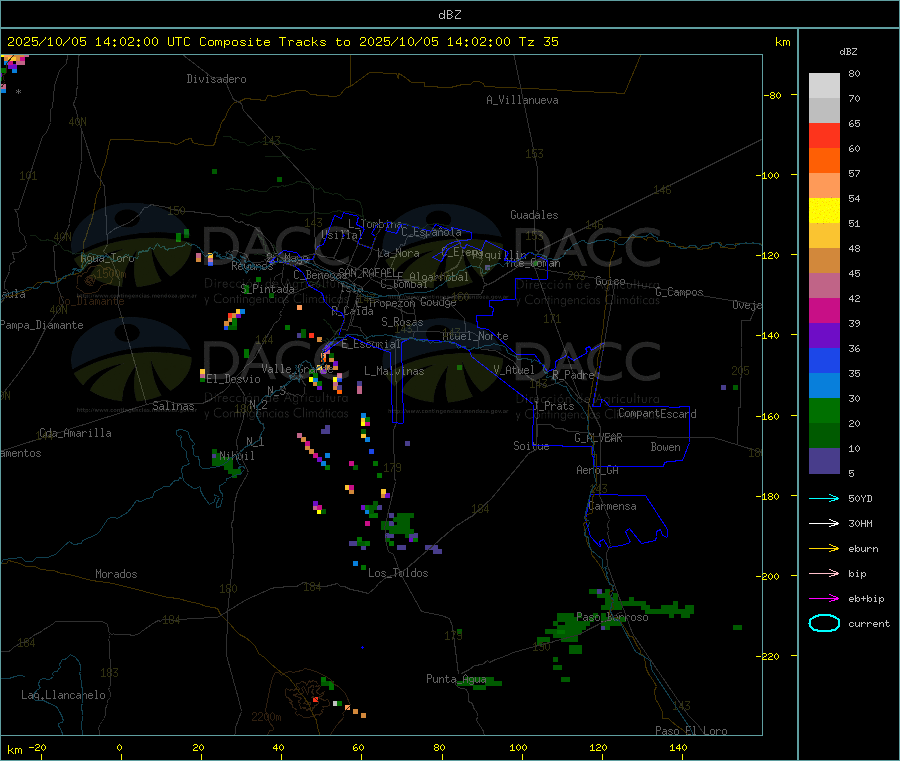This screenshot has width=900, height=761.
Task: Click the 'El_Desvio' map label
Action: (234, 379)
